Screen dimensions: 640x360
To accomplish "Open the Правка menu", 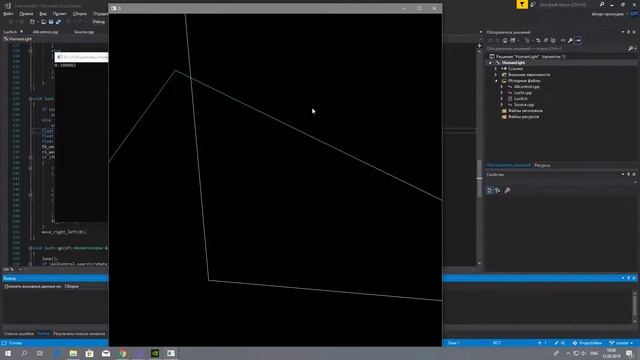I will pyautogui.click(x=26, y=13).
